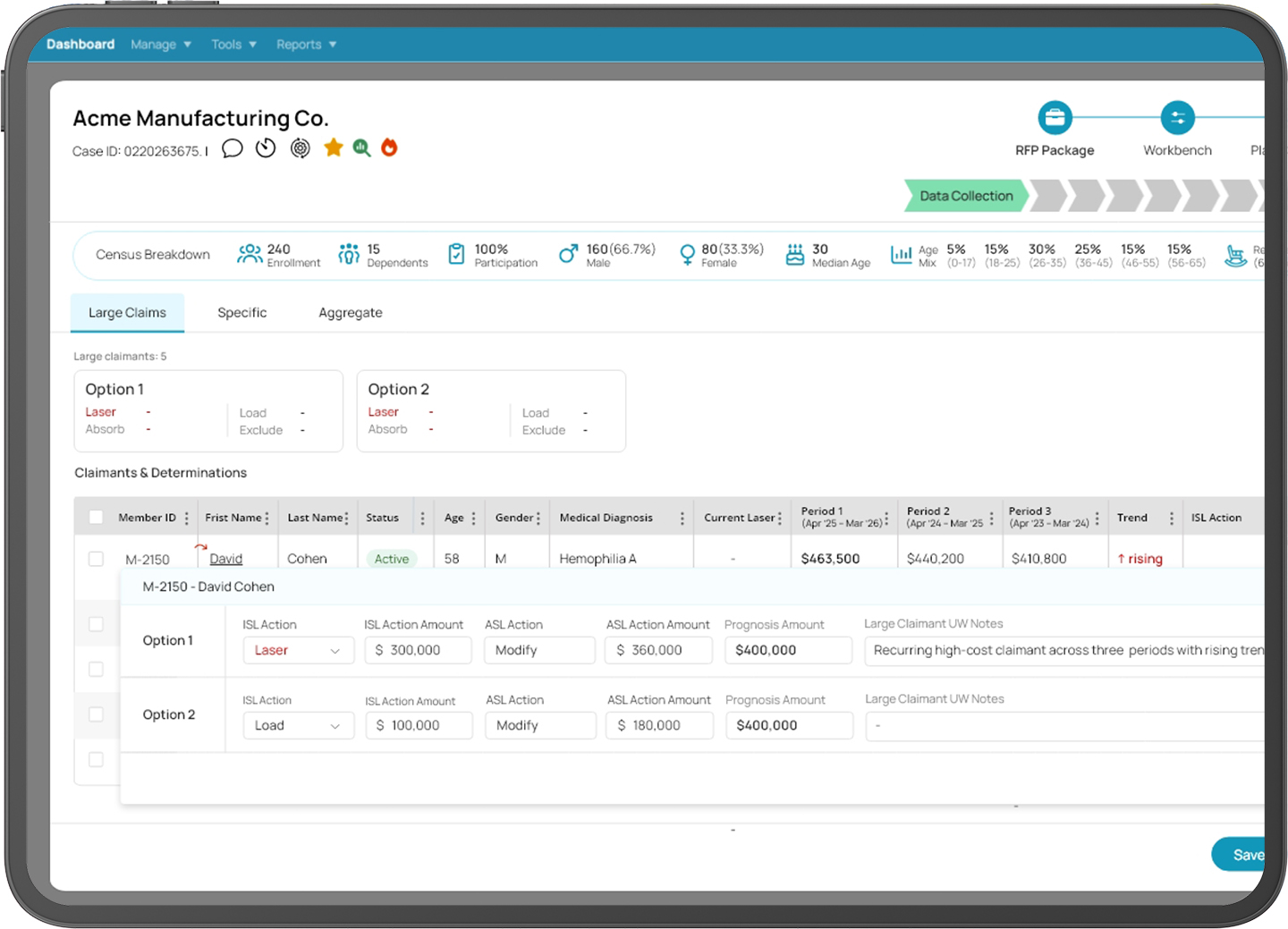Viewport: 1288px width, 929px height.
Task: Switch to the Aggregate tab
Action: (x=351, y=313)
